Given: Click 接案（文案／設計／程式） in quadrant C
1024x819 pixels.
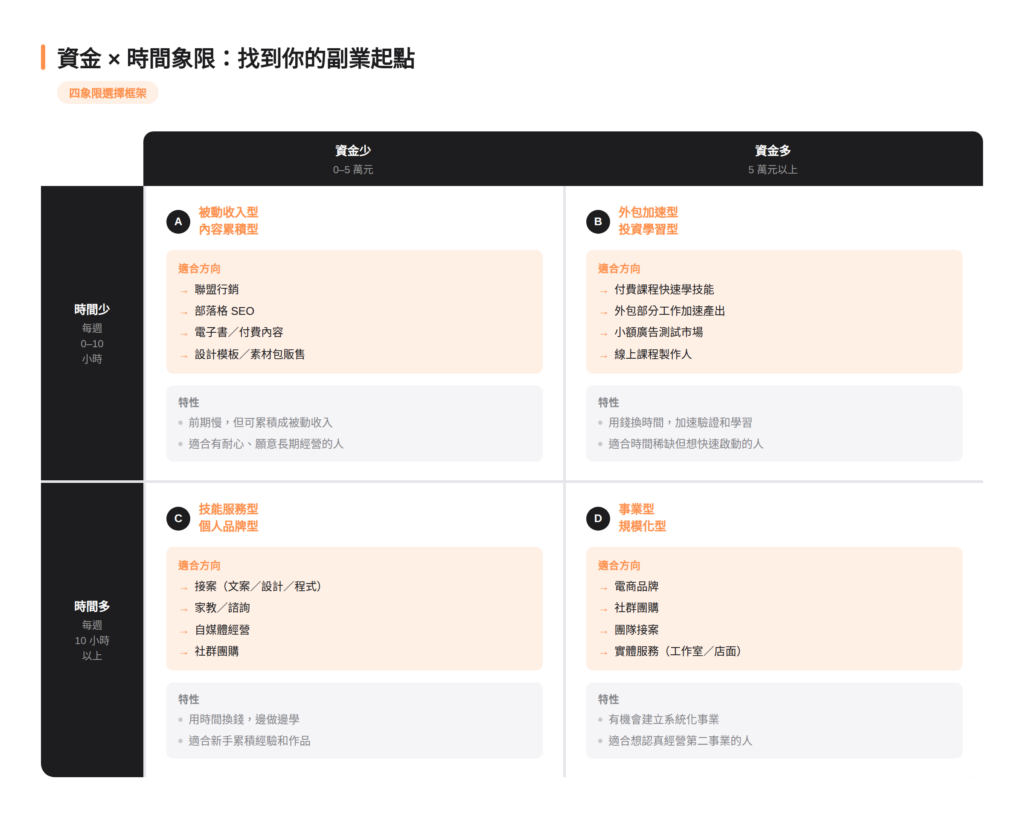Looking at the screenshot, I should [x=258, y=586].
